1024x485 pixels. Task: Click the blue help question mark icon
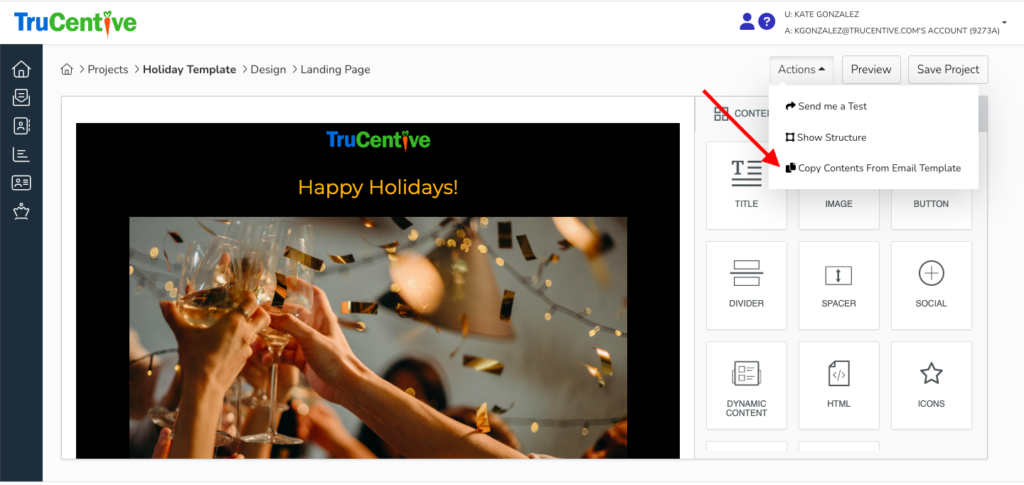767,21
